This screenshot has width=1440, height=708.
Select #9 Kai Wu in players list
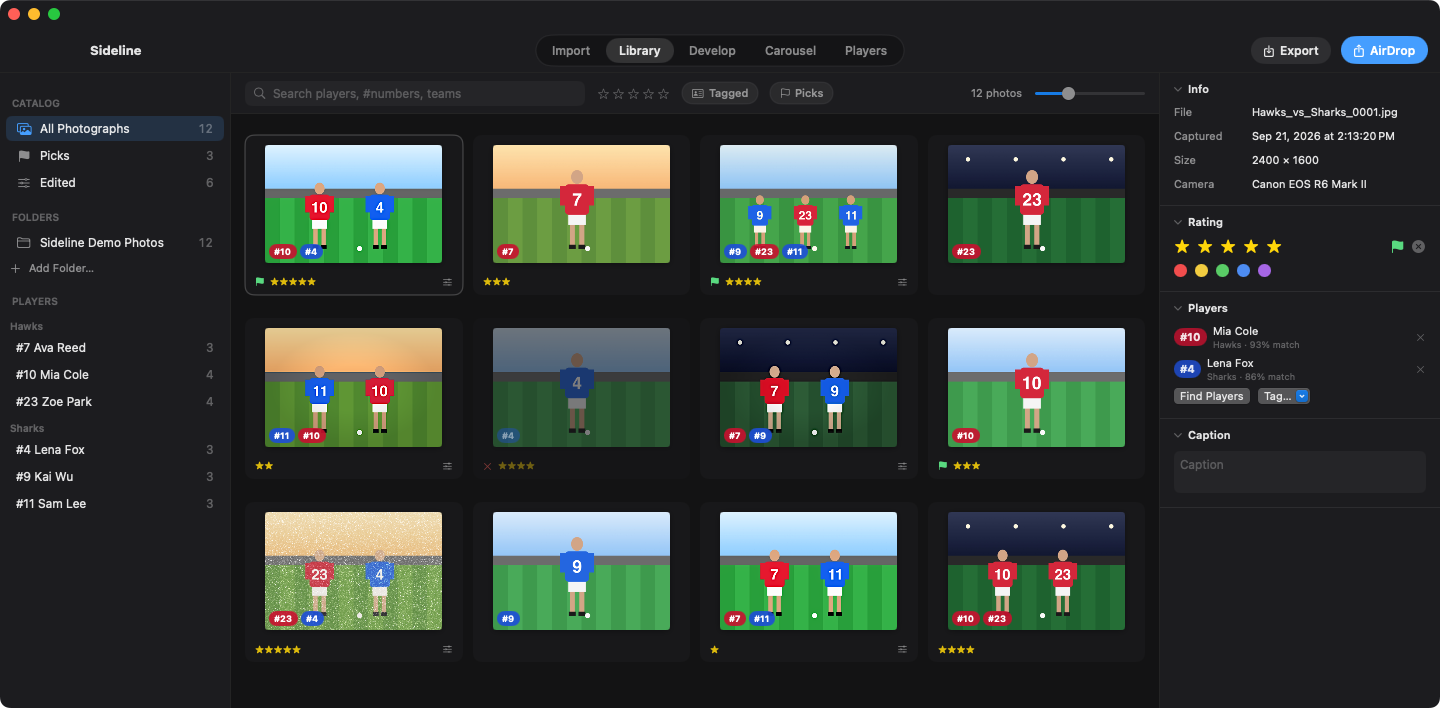click(x=115, y=476)
